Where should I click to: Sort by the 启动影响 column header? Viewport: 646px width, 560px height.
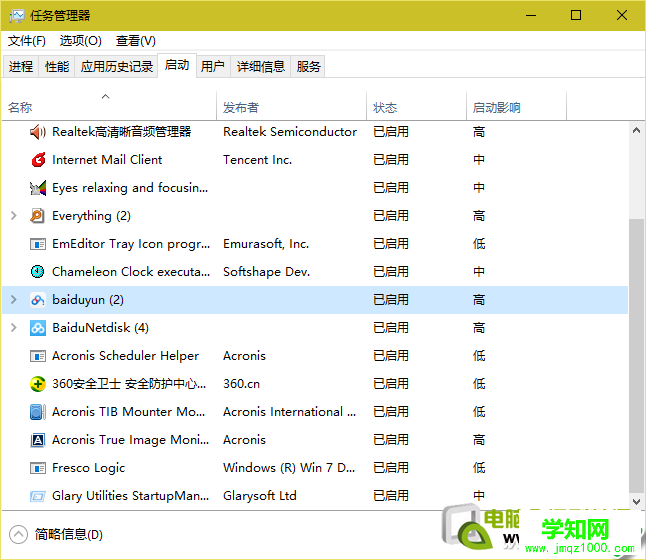[x=497, y=108]
